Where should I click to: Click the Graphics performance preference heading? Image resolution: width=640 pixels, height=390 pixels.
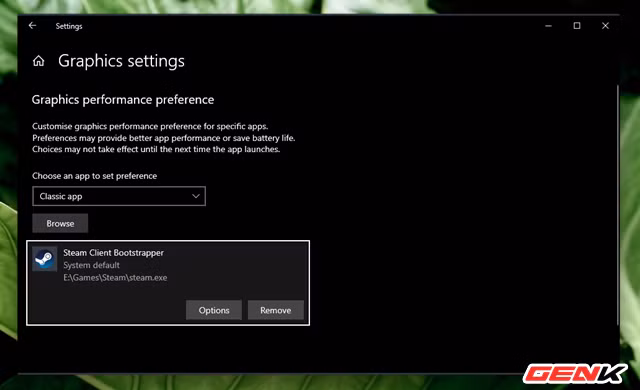[x=123, y=100]
